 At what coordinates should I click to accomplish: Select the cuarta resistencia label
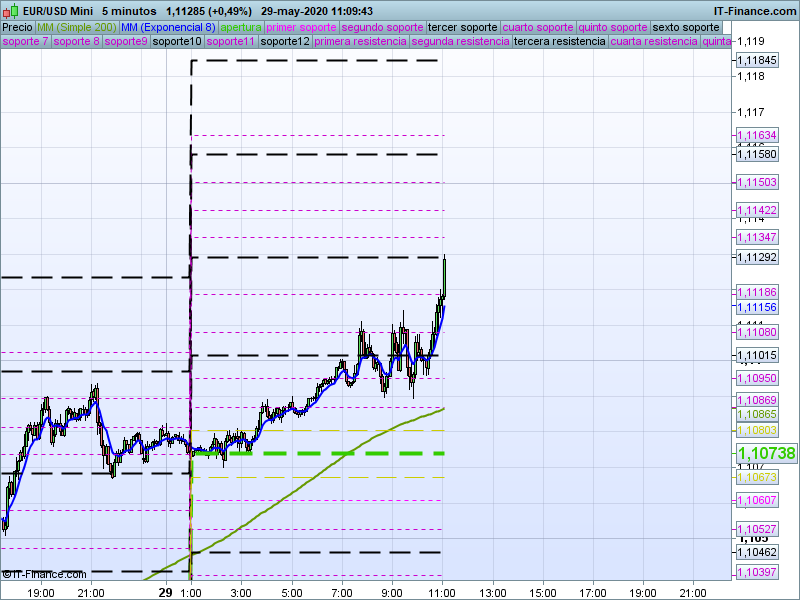(654, 41)
